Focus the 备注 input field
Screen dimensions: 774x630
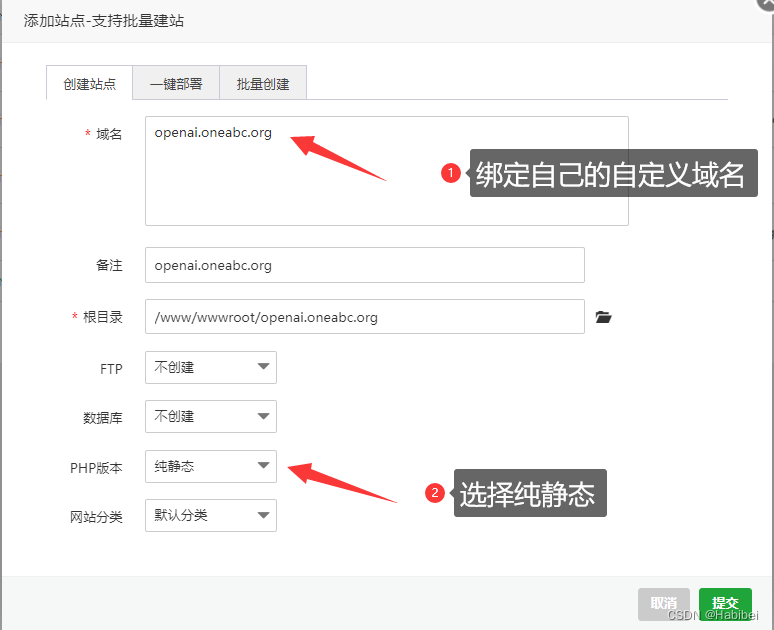365,265
